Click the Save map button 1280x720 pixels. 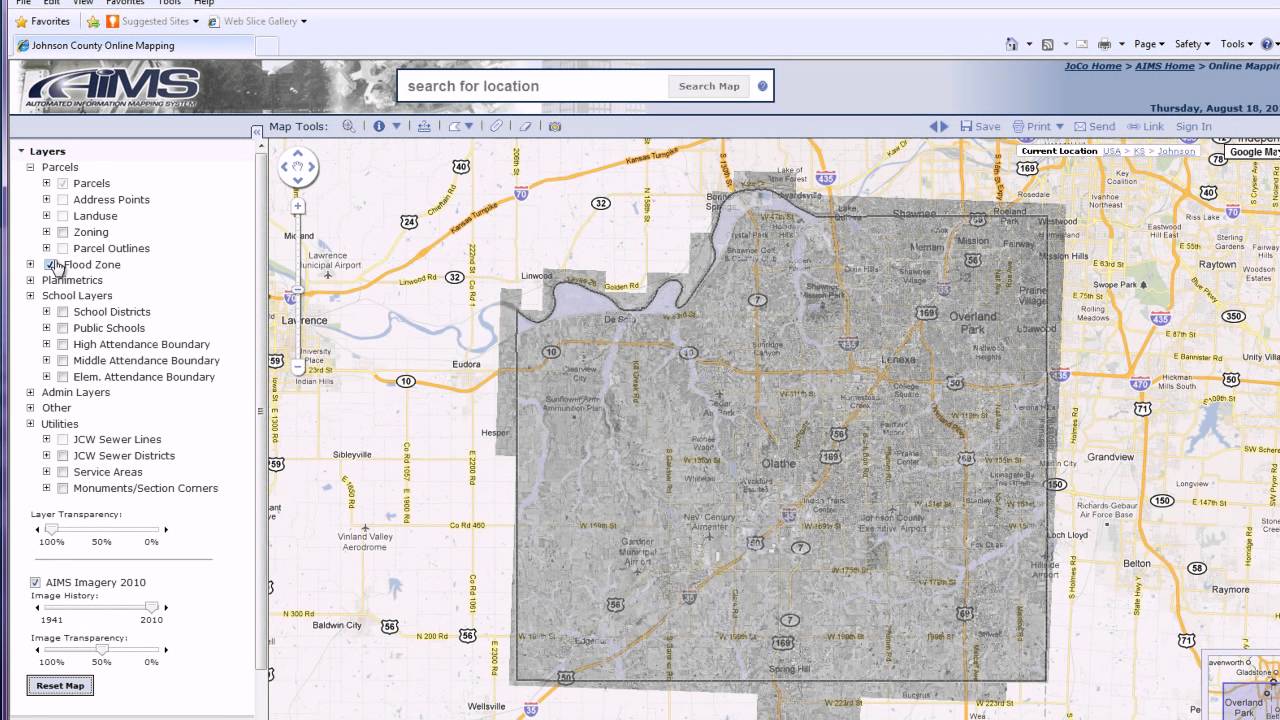click(980, 126)
